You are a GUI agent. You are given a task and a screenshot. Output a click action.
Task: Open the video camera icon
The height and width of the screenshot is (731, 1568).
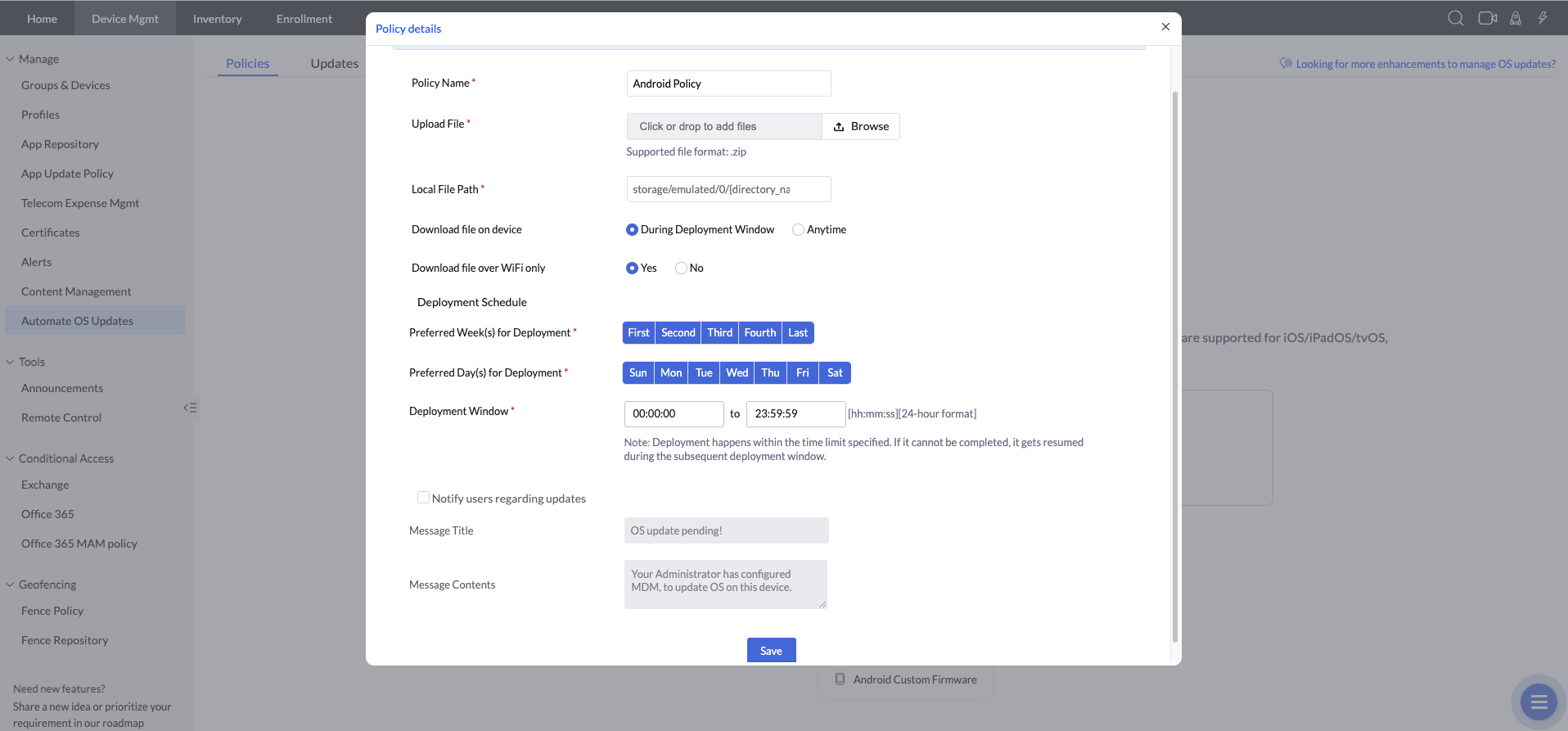1487,18
